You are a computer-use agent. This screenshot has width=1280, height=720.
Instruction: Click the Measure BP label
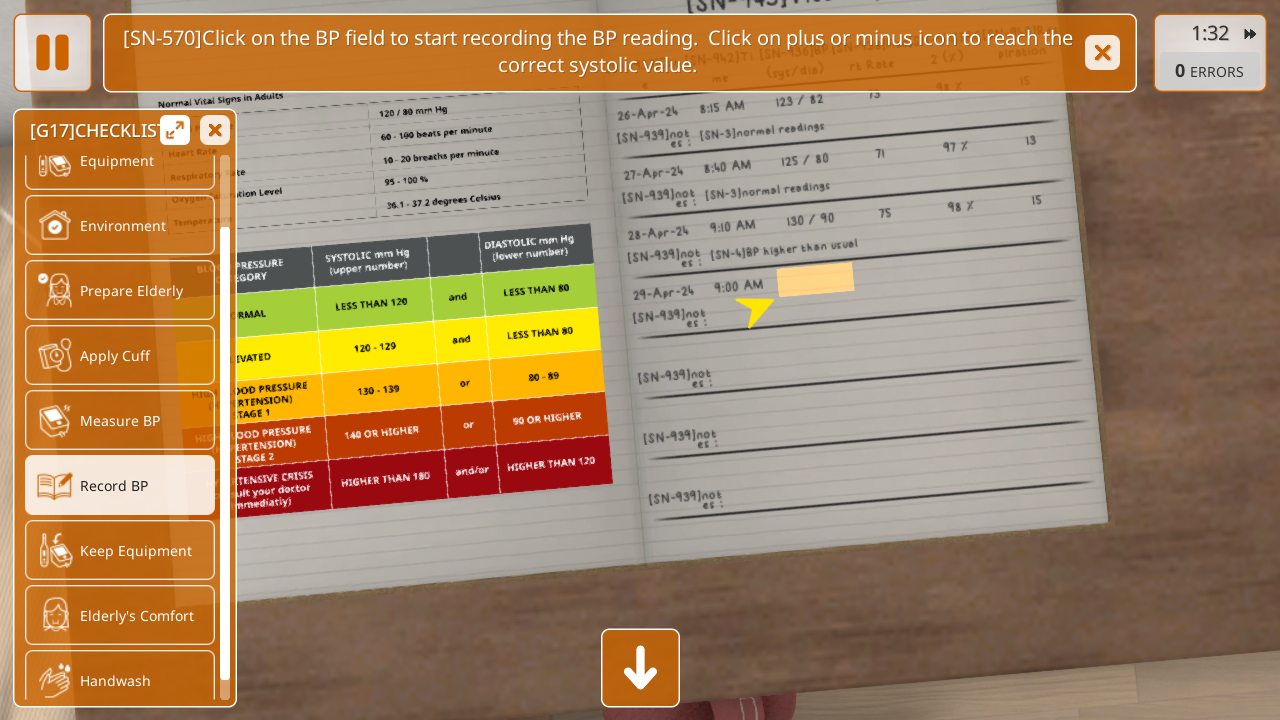click(120, 421)
